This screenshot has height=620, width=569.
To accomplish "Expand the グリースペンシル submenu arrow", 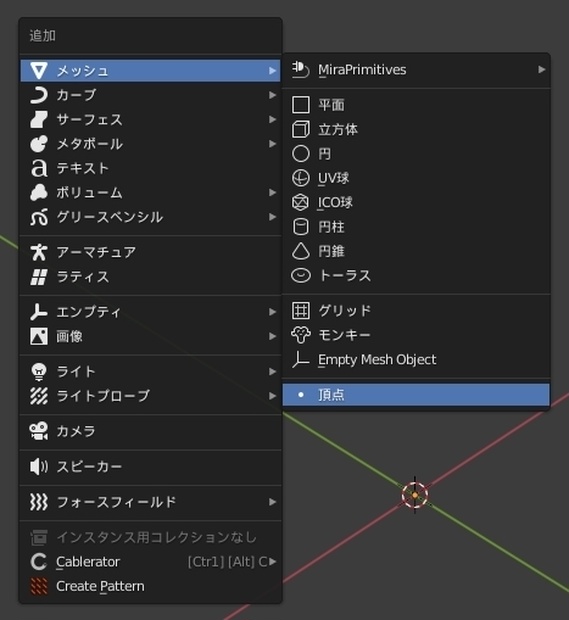I will point(272,217).
